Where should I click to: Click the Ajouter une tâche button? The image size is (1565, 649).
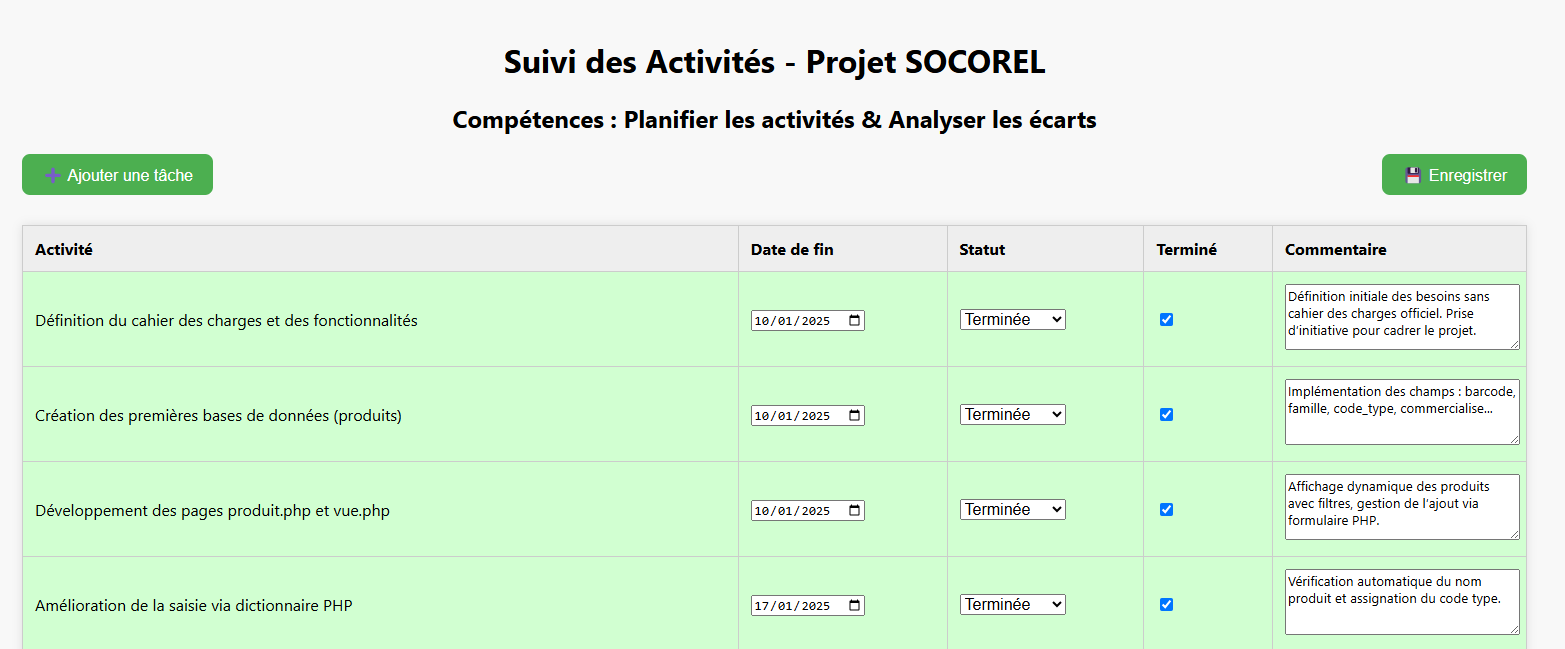tap(117, 175)
